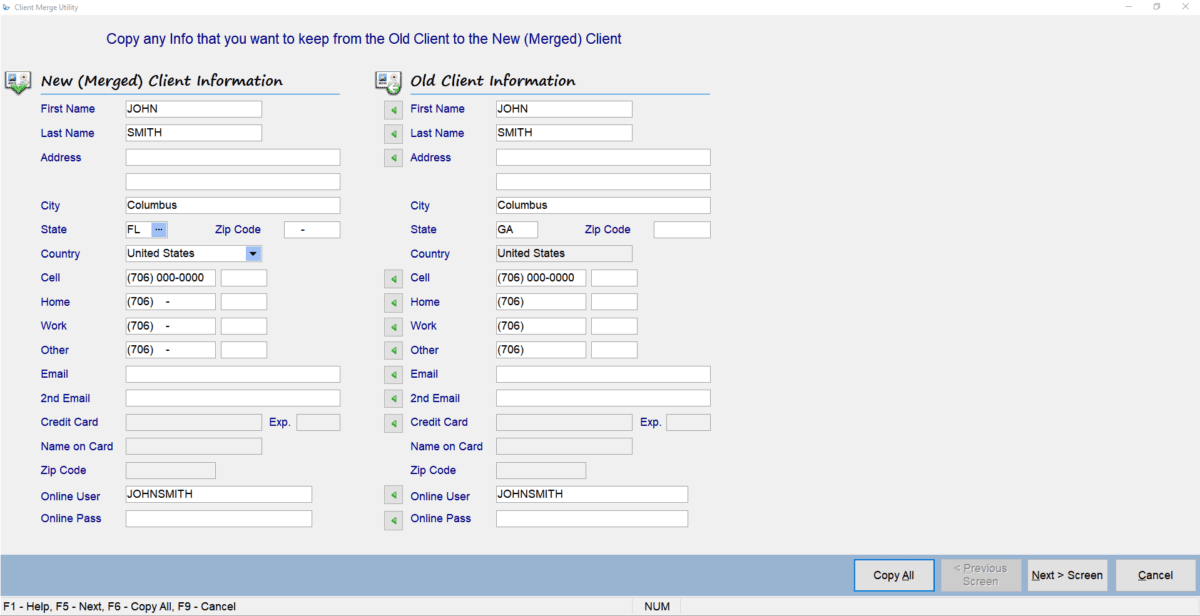Click the old client First Name field
The image size is (1200, 616).
point(564,109)
